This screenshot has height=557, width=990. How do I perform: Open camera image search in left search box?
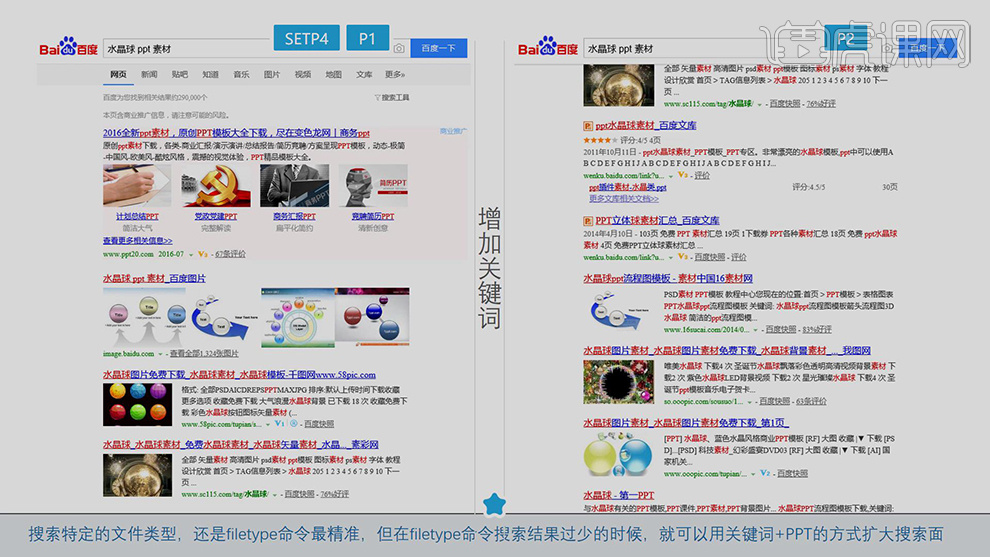point(399,49)
